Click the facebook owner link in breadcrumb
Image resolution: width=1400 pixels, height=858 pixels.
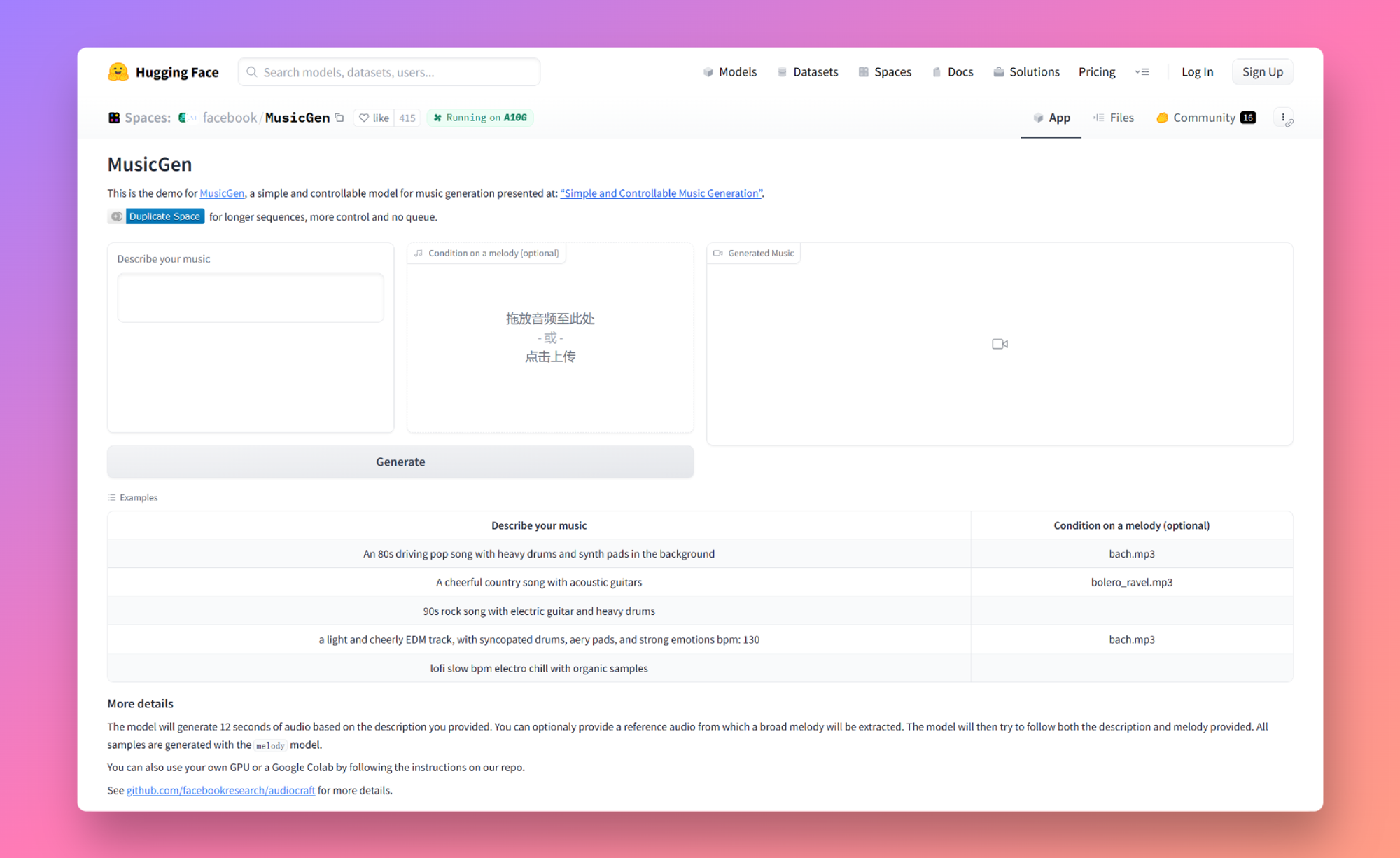(230, 118)
